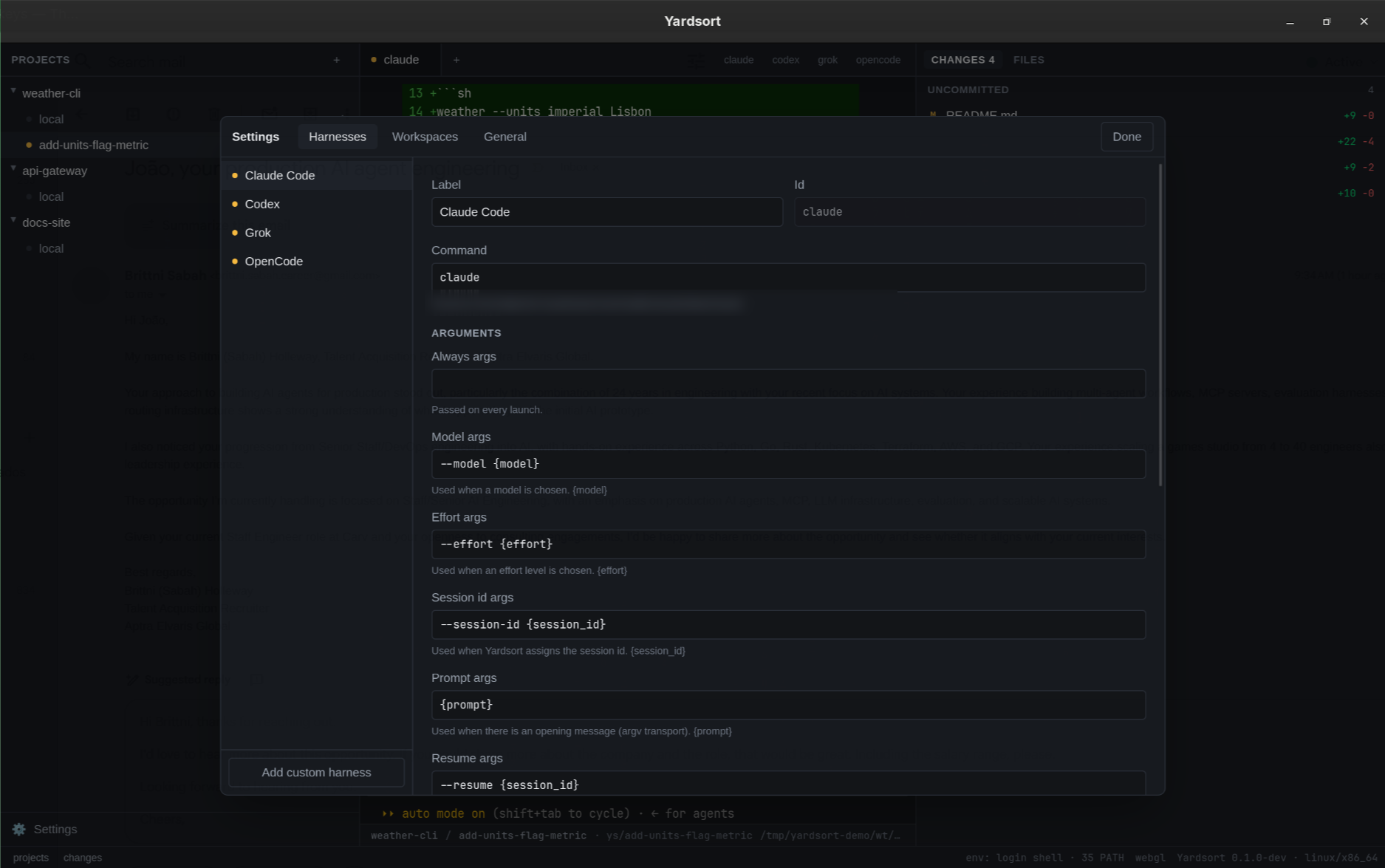Viewport: 1385px width, 868px height.
Task: Select local workspace under weather-cli
Action: coord(51,119)
